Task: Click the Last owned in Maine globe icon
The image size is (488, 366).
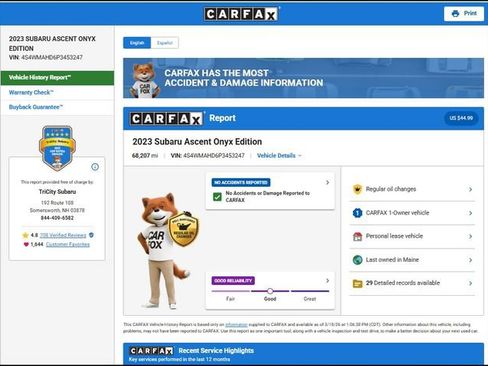Action: (357, 260)
